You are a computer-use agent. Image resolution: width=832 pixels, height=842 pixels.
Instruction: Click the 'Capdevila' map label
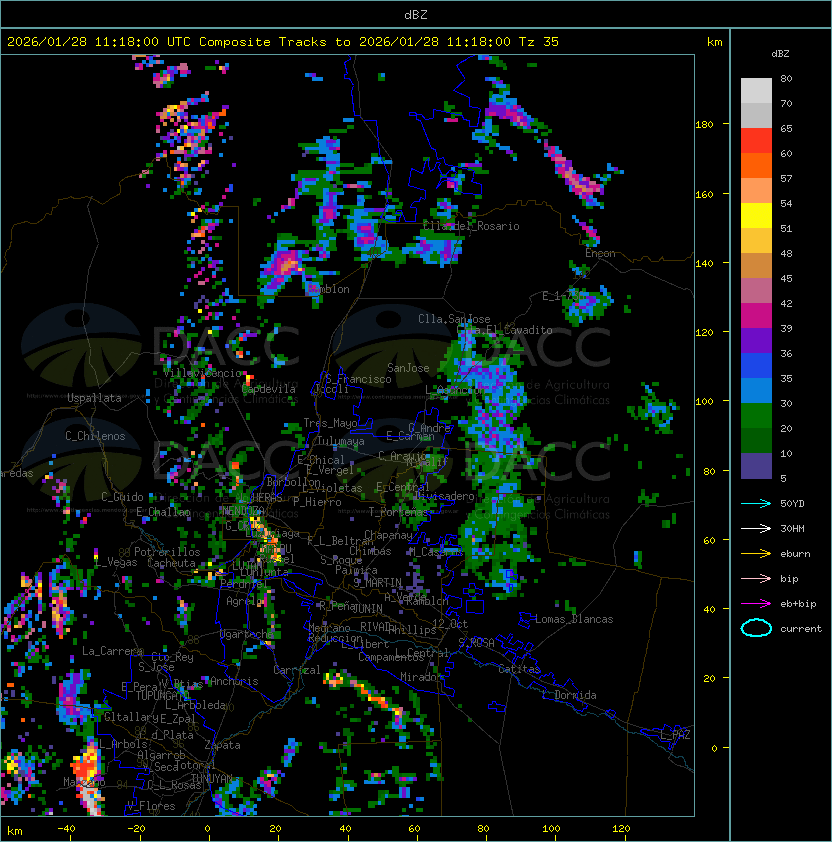pyautogui.click(x=269, y=389)
